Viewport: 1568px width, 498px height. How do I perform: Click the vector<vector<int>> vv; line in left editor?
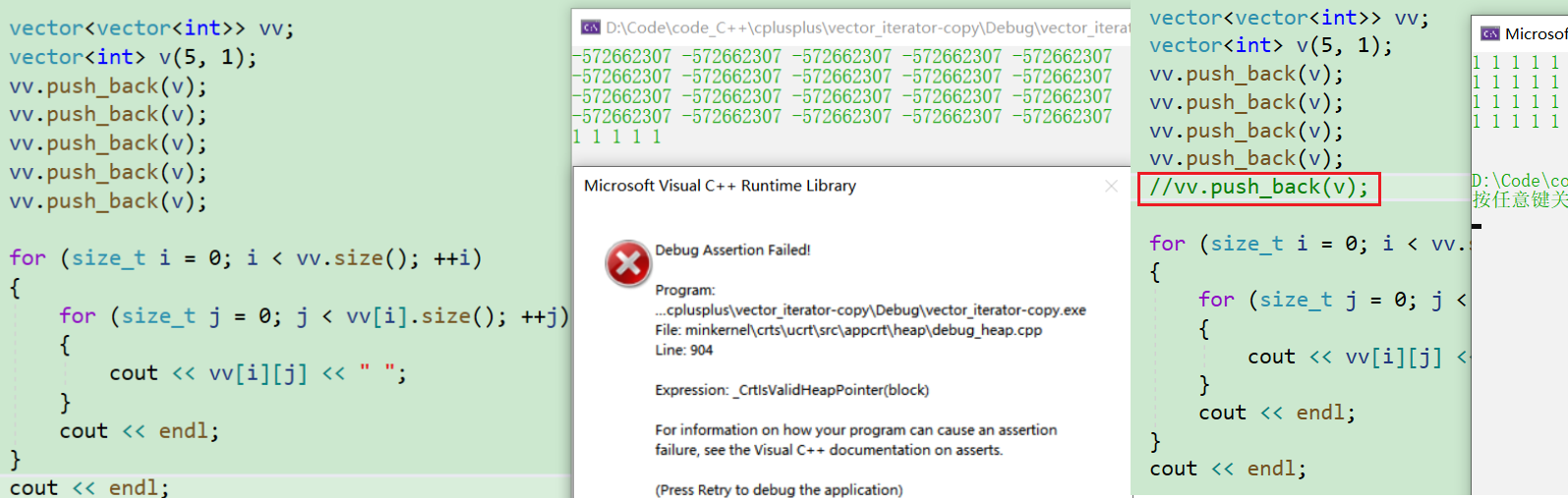coord(151,28)
